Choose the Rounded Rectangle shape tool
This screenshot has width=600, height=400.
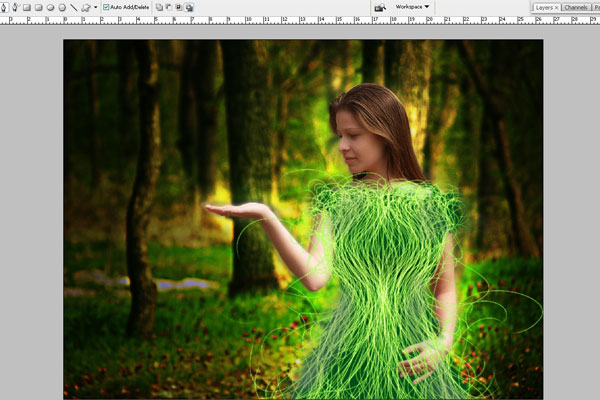click(x=38, y=7)
